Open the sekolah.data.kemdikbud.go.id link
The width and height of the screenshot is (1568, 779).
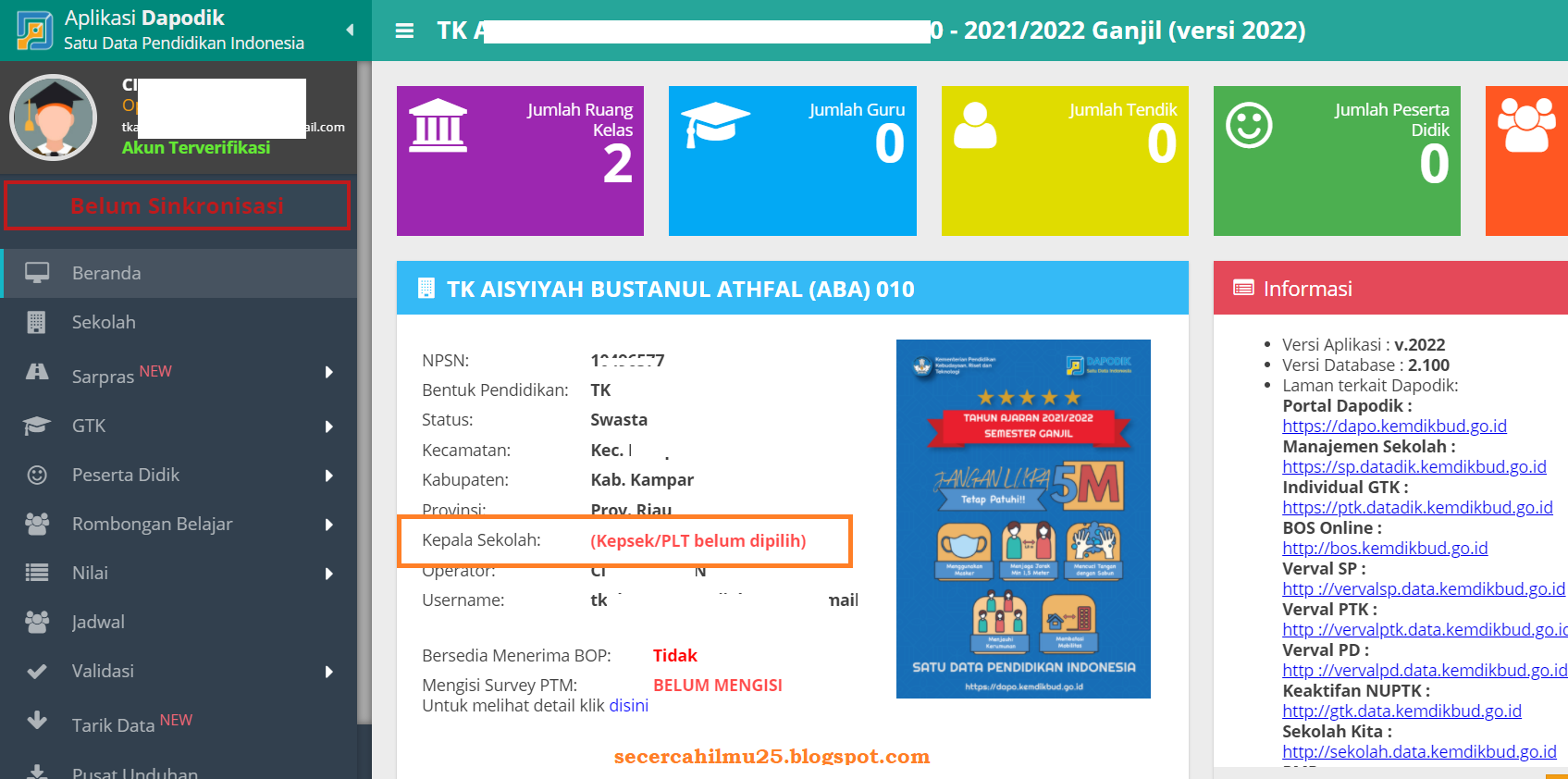pyautogui.click(x=1419, y=751)
